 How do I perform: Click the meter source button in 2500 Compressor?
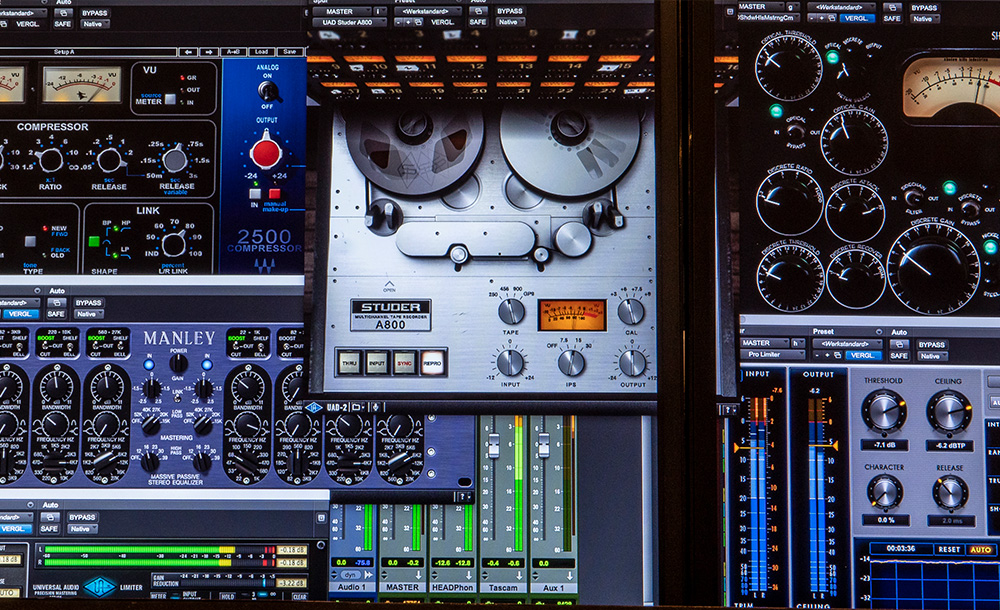(170, 100)
